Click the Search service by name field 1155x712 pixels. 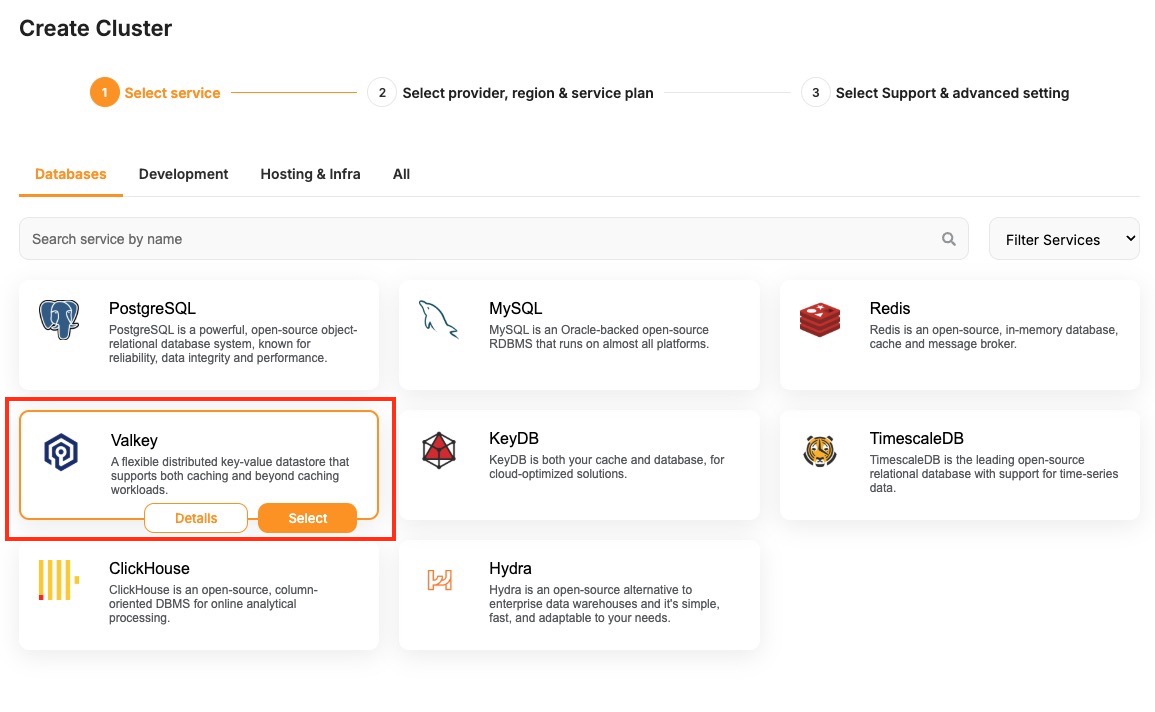click(480, 239)
